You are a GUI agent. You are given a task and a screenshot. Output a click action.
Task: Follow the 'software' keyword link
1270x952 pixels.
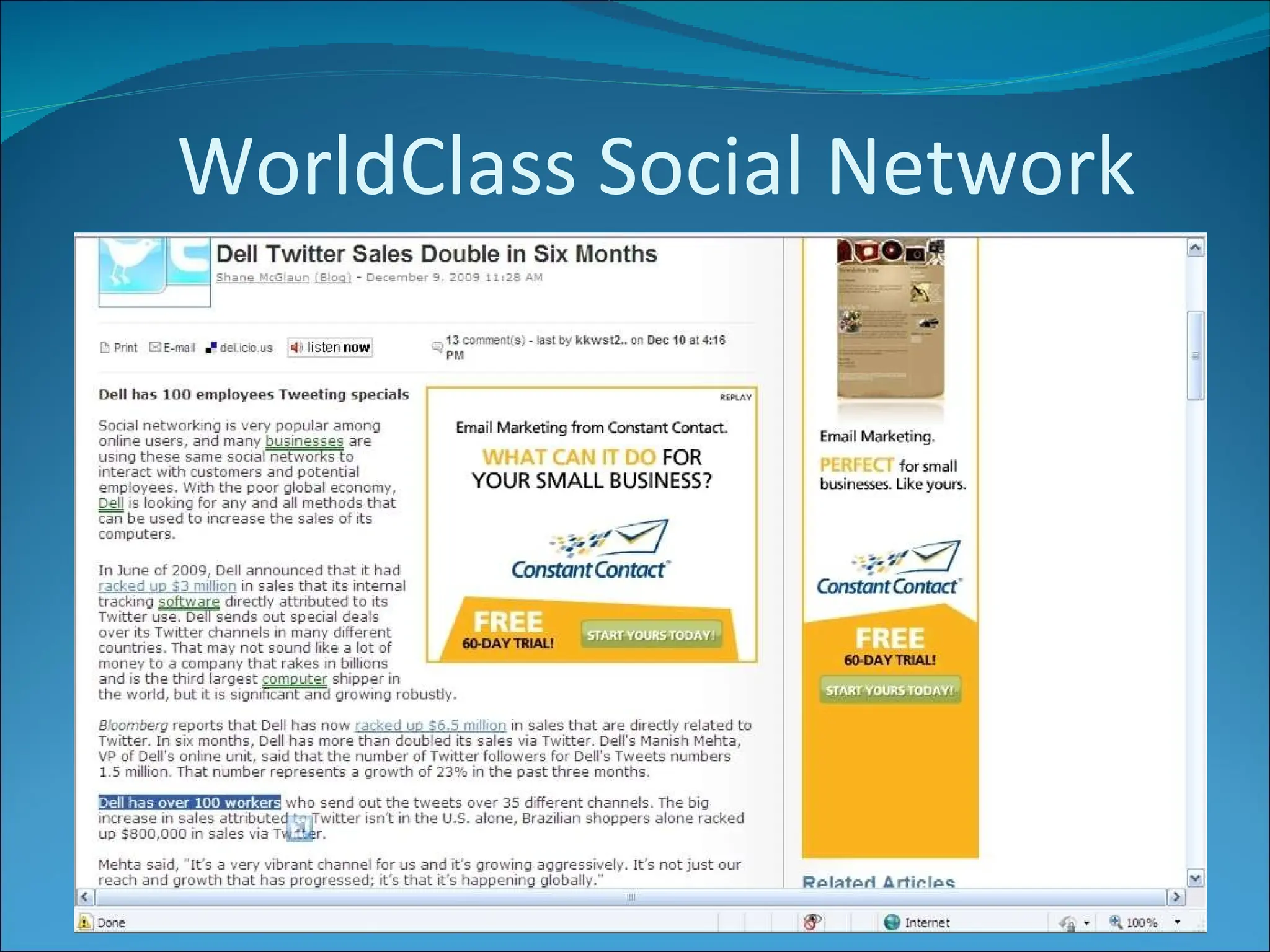189,602
